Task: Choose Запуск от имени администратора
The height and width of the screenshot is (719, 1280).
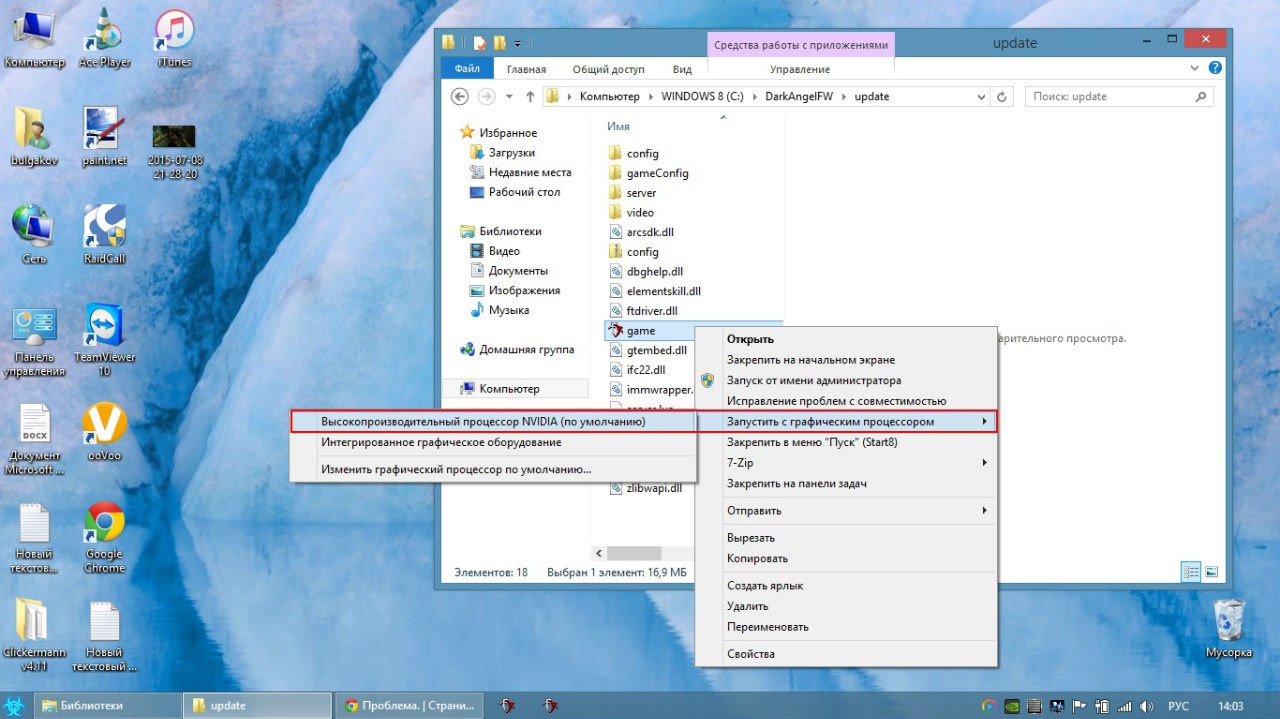Action: [x=846, y=380]
